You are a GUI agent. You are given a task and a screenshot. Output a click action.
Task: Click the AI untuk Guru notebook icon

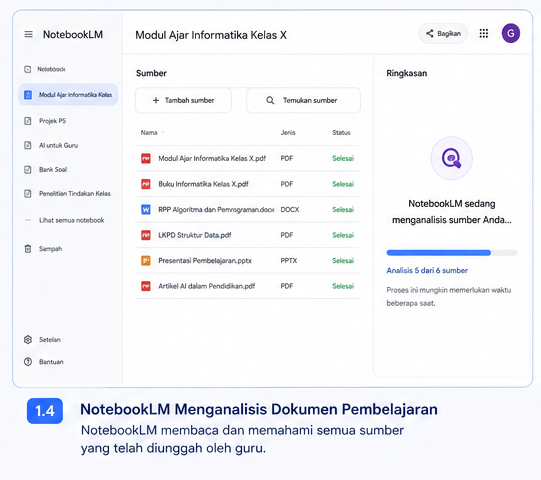tap(28, 145)
